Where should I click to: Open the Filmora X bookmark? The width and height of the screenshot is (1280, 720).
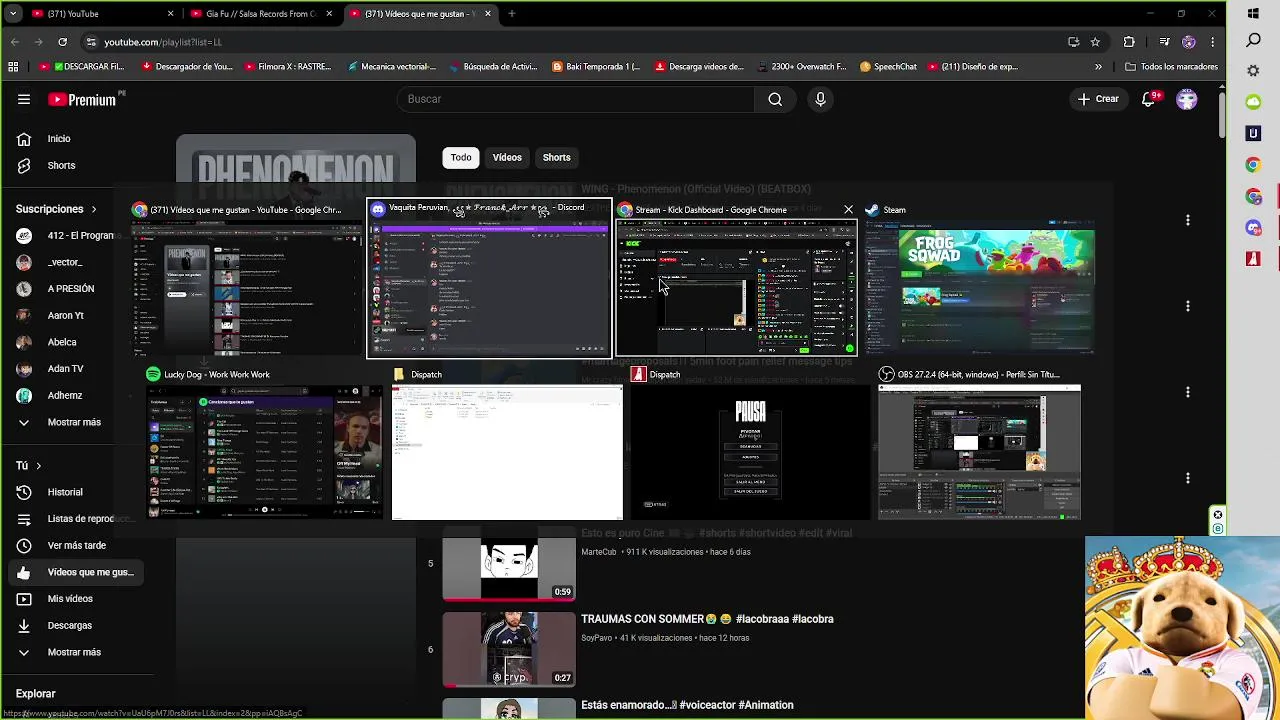coord(288,67)
